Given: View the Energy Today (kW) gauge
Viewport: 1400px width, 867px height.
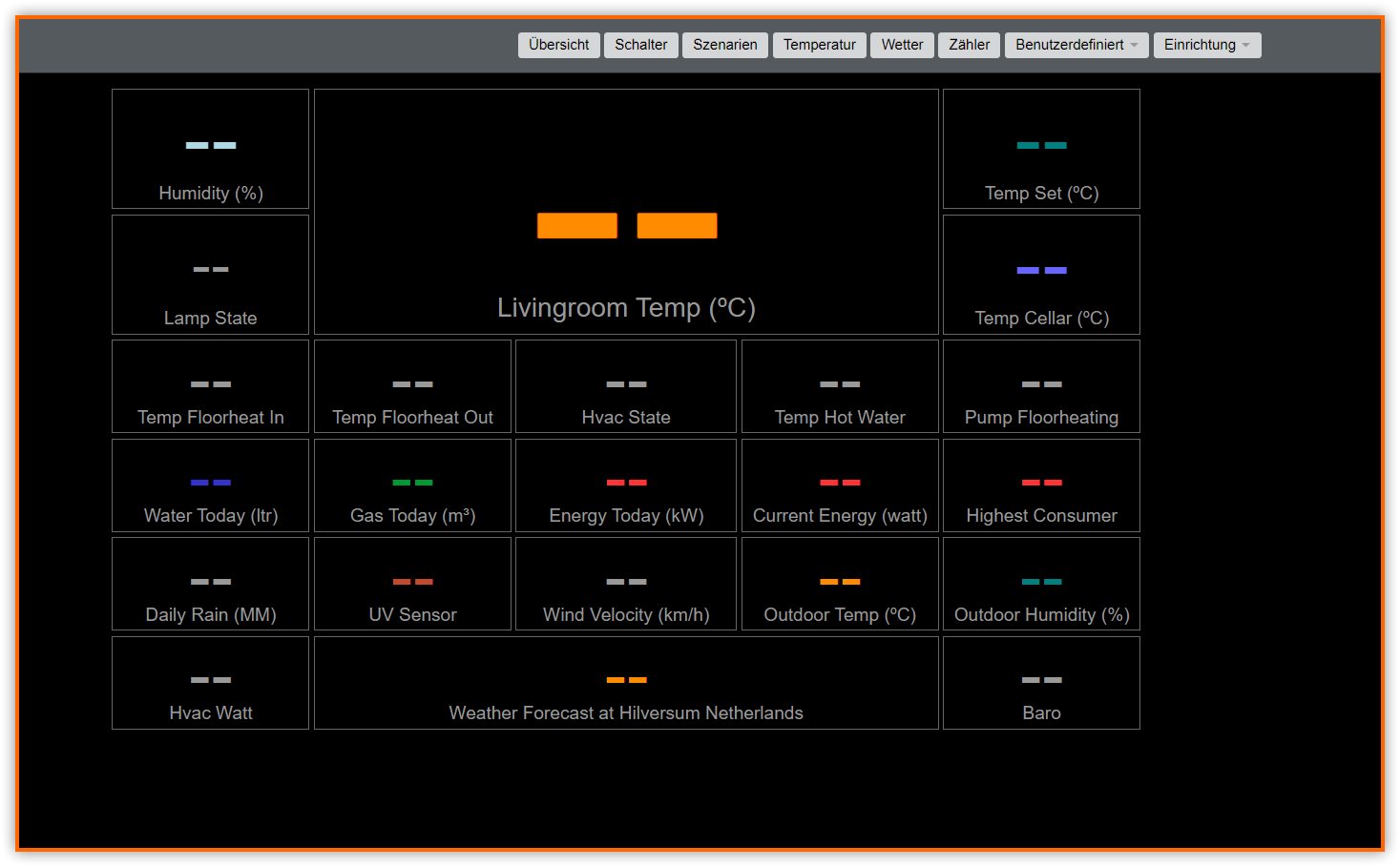Looking at the screenshot, I should click(626, 485).
